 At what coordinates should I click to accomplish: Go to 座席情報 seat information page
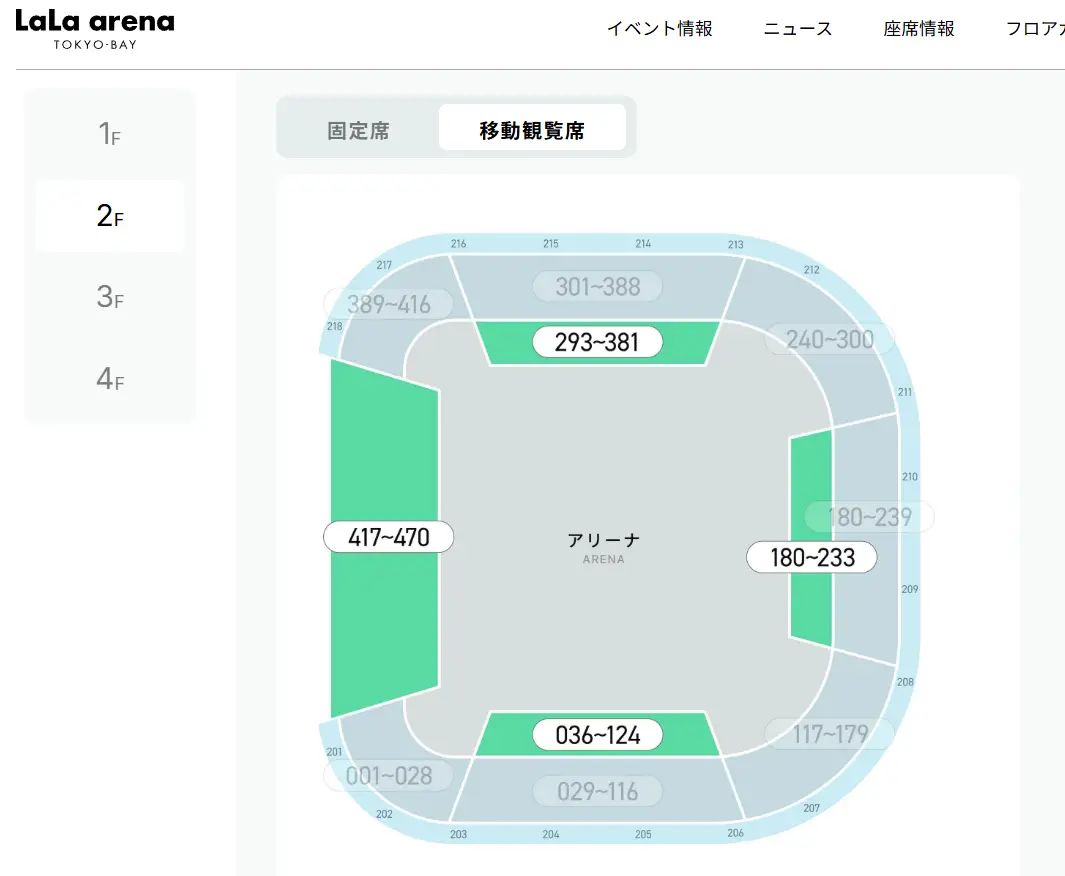tap(918, 29)
